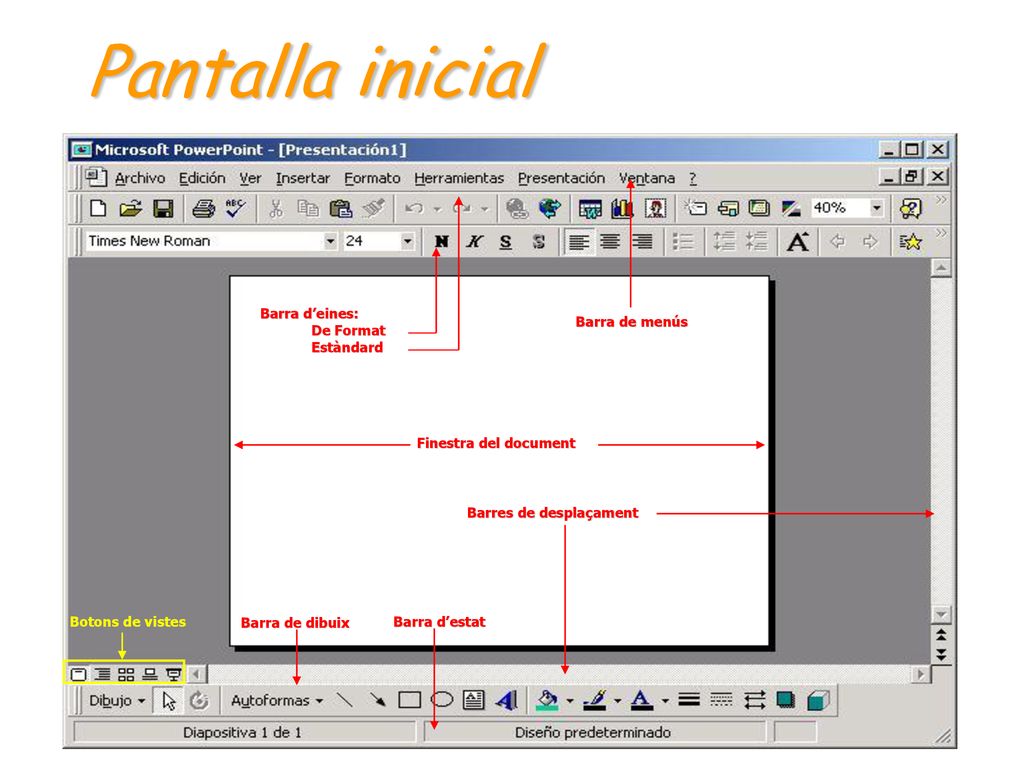Add a new slide icon
1024x768 pixels.
pos(696,208)
